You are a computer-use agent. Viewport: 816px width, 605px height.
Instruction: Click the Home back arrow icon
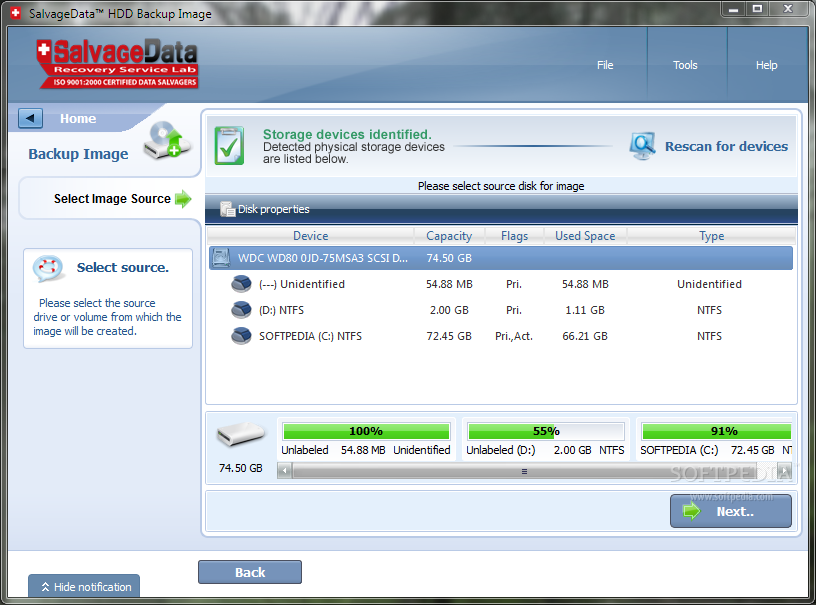tap(30, 118)
